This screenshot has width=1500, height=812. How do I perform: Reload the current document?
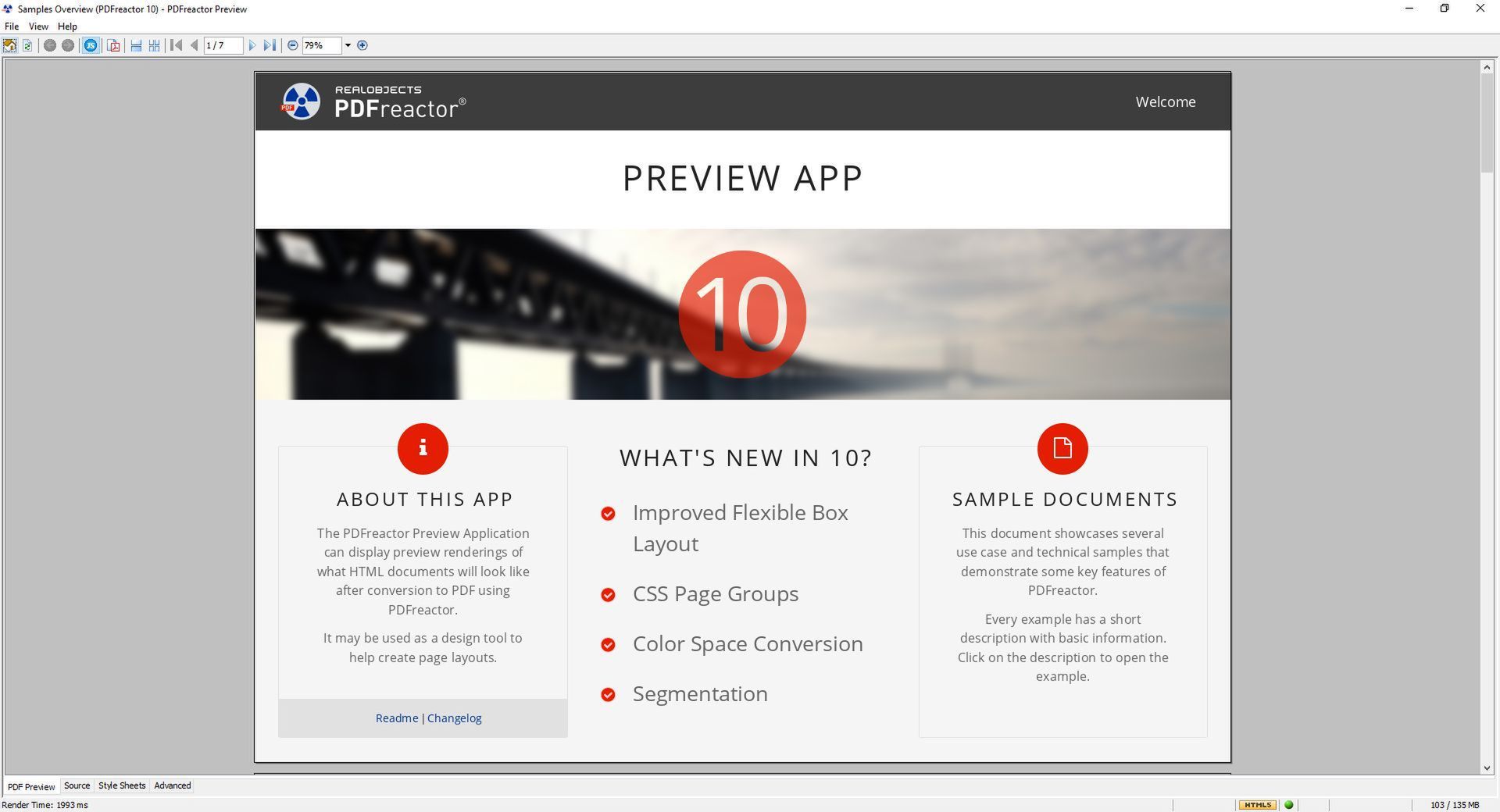coord(27,45)
